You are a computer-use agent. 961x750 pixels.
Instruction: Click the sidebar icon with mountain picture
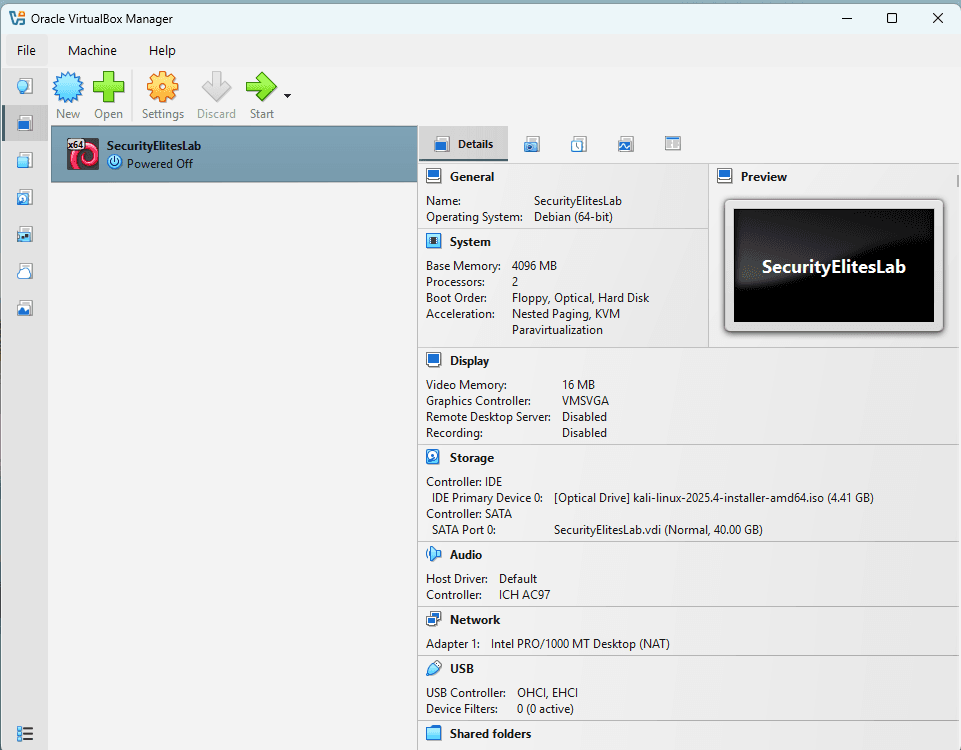25,308
